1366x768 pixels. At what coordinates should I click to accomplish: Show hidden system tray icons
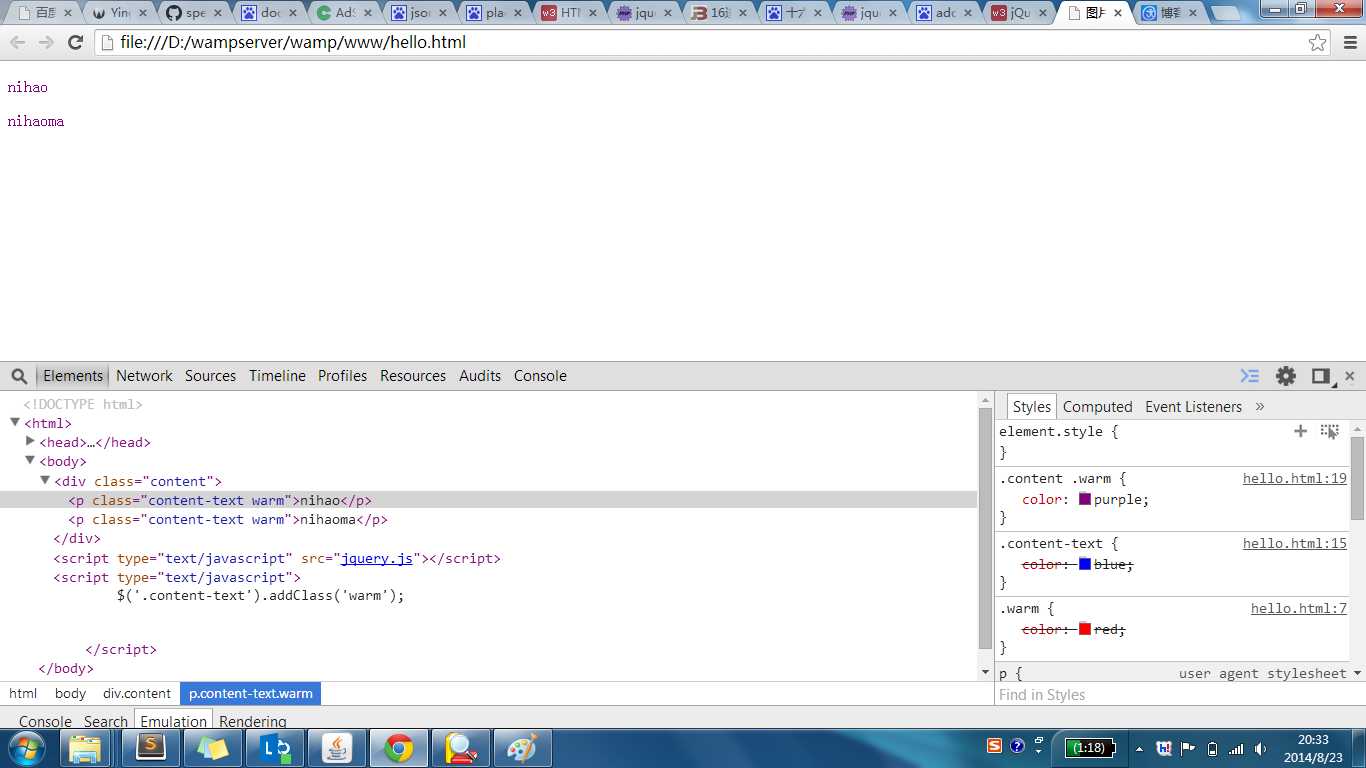(1139, 748)
